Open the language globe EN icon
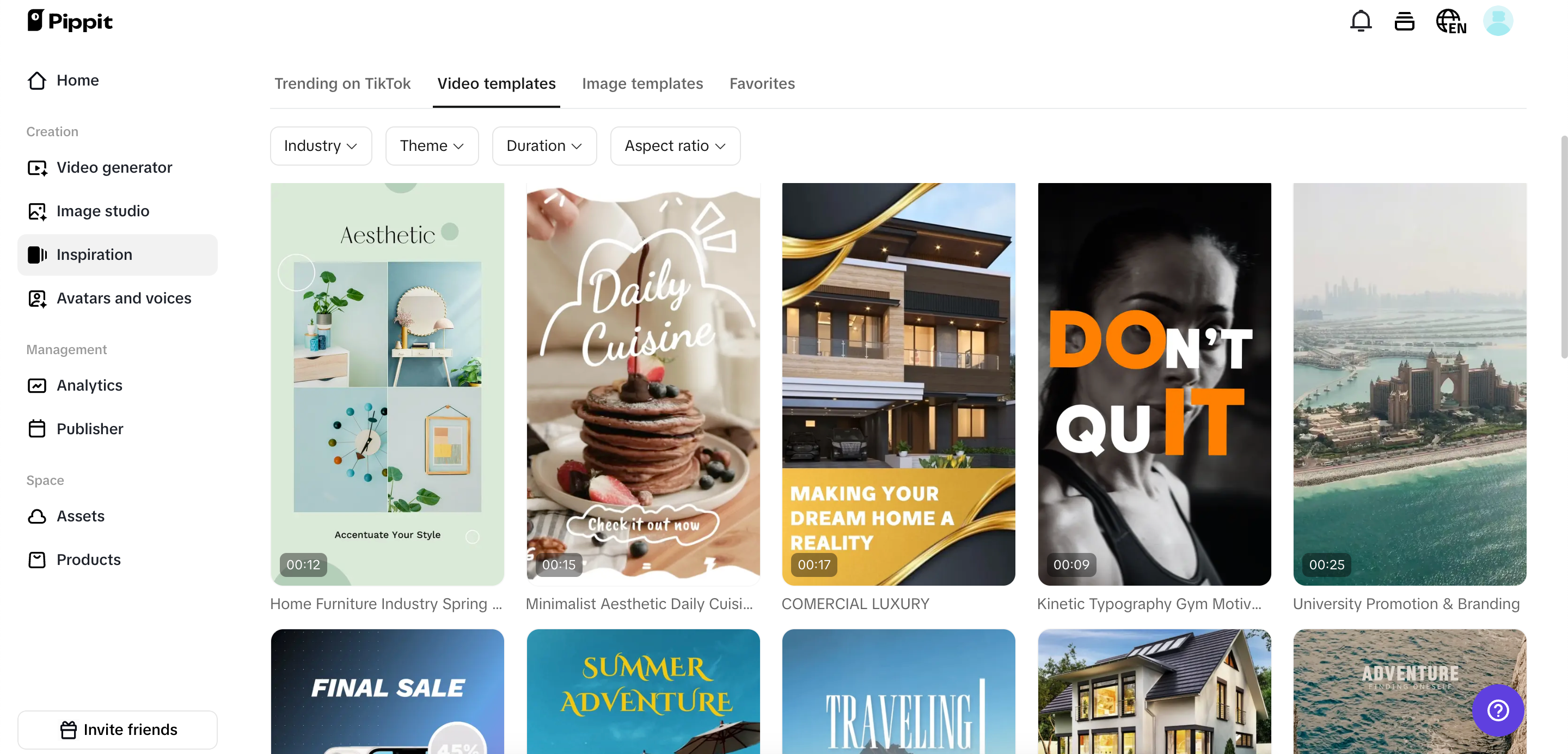The image size is (1568, 754). point(1451,21)
